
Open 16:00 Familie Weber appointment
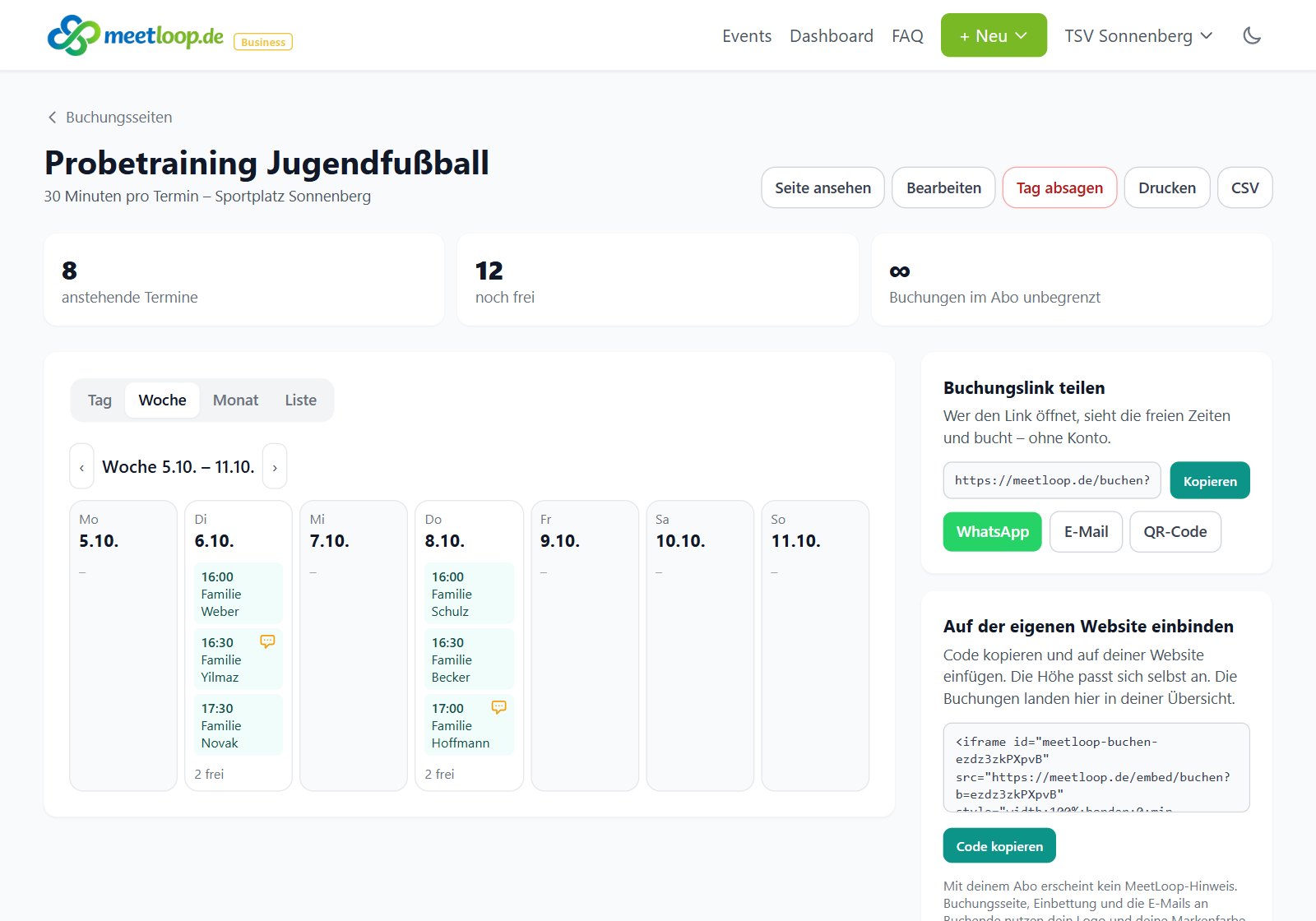coord(239,594)
